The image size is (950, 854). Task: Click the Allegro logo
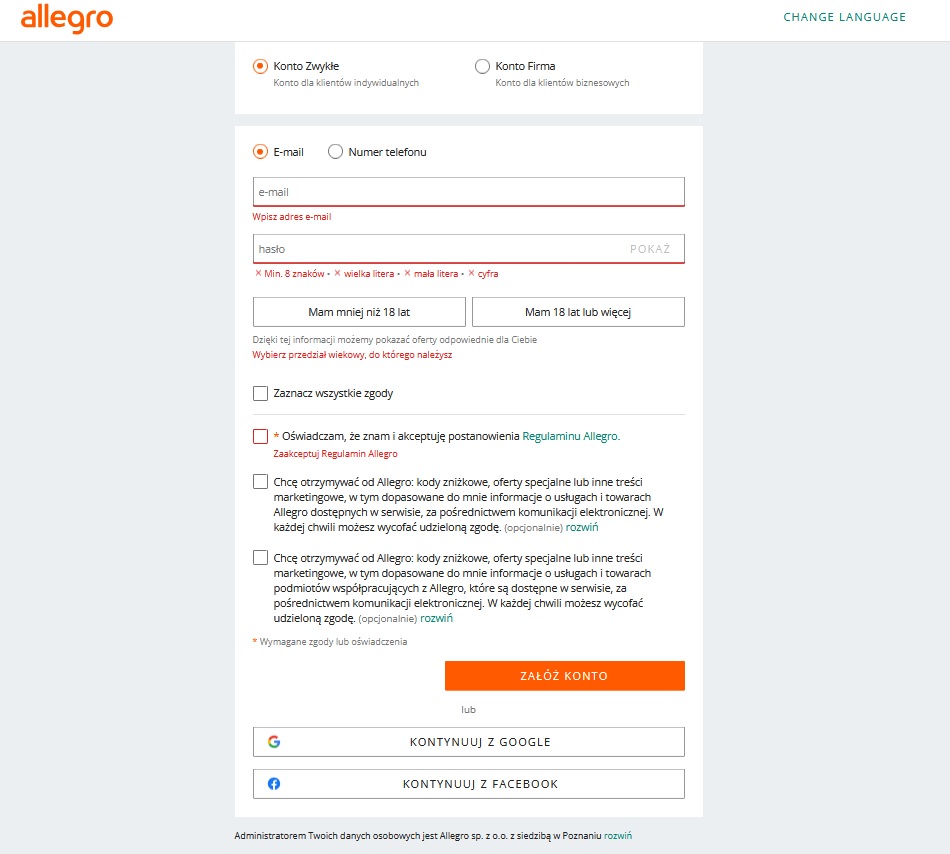[x=66, y=18]
